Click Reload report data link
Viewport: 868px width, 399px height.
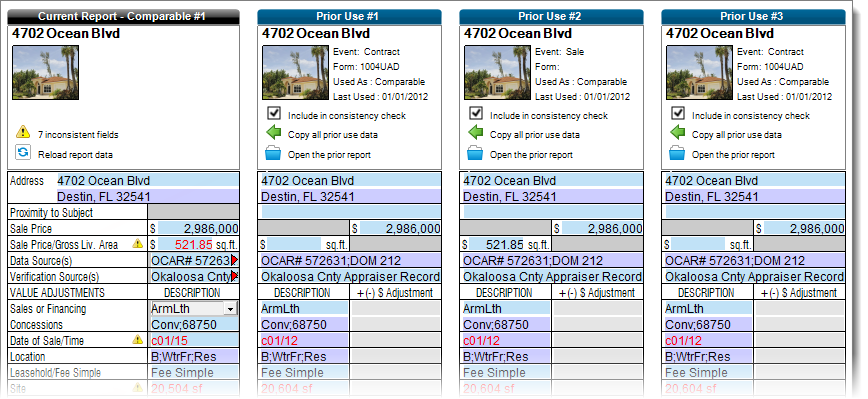(x=75, y=155)
